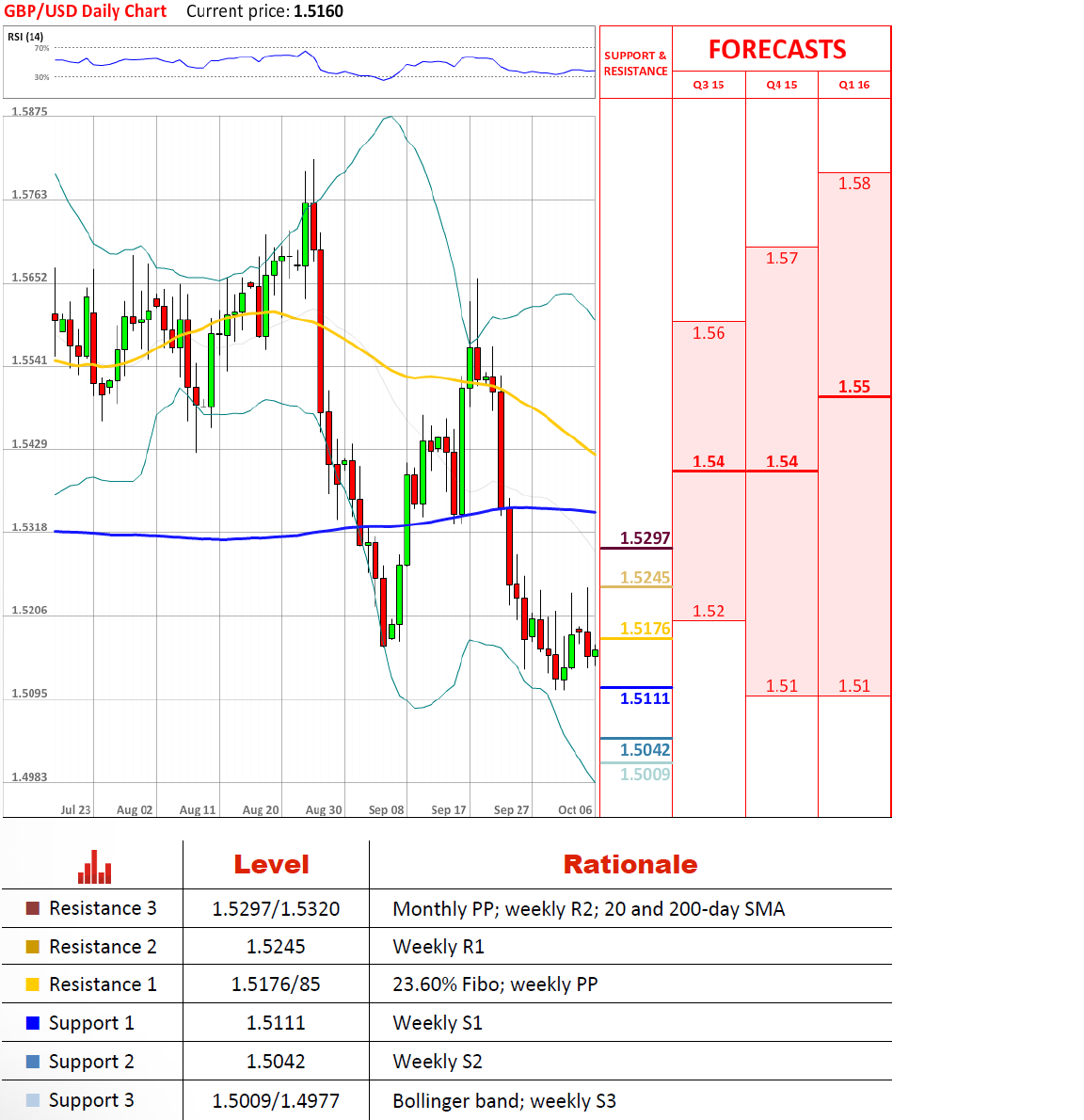This screenshot has width=1084, height=1120.
Task: Click the 1.58 forecast in Q1 16
Action: coord(854,184)
